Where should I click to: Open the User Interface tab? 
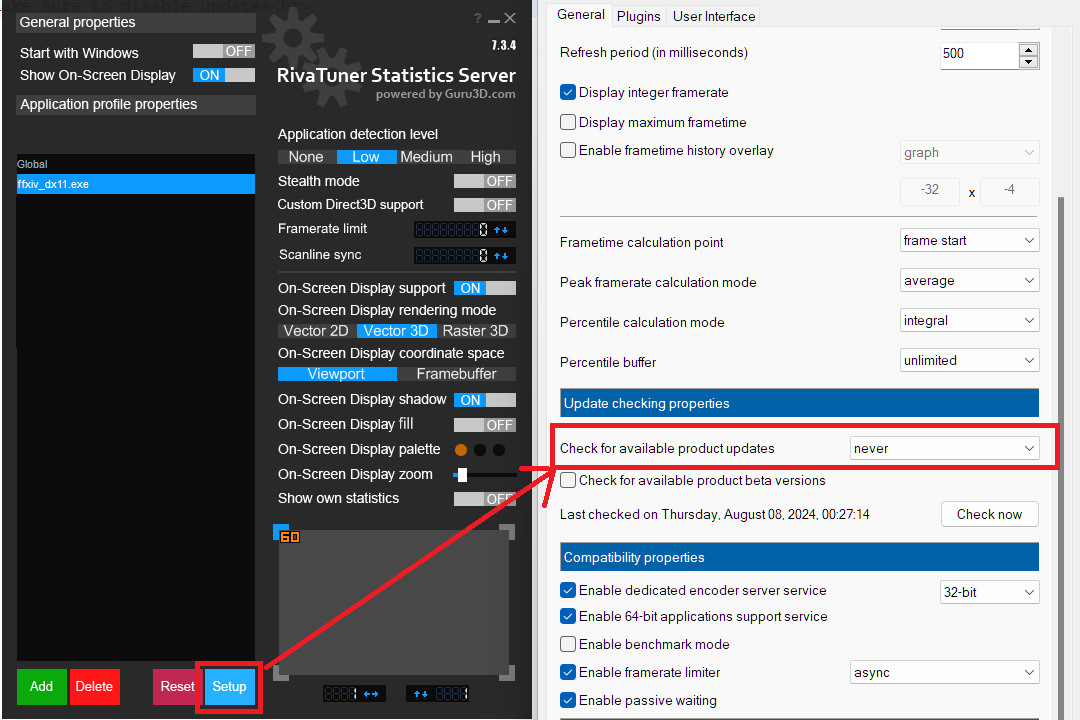click(x=714, y=16)
